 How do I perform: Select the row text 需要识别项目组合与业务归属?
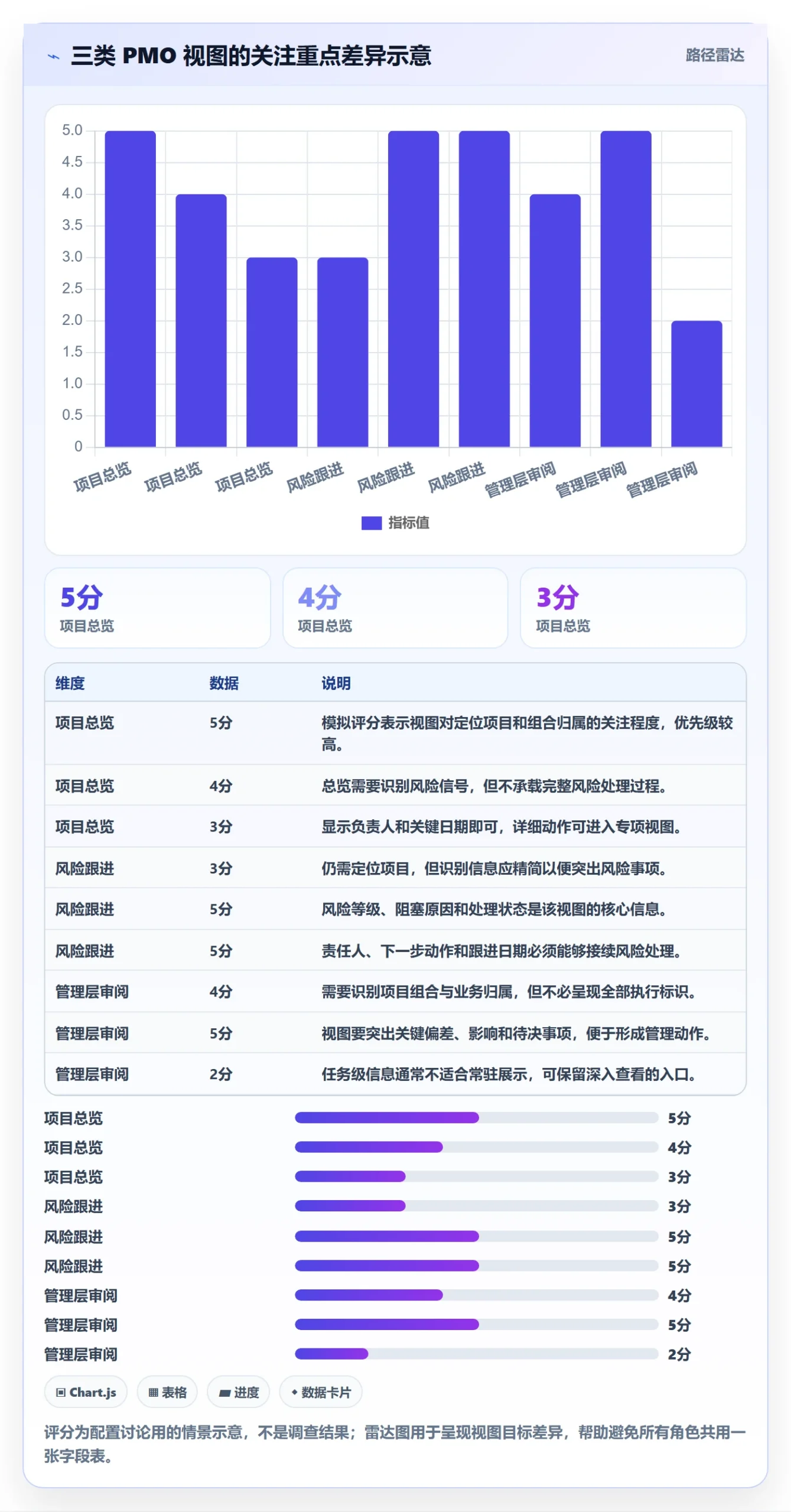pos(509,992)
